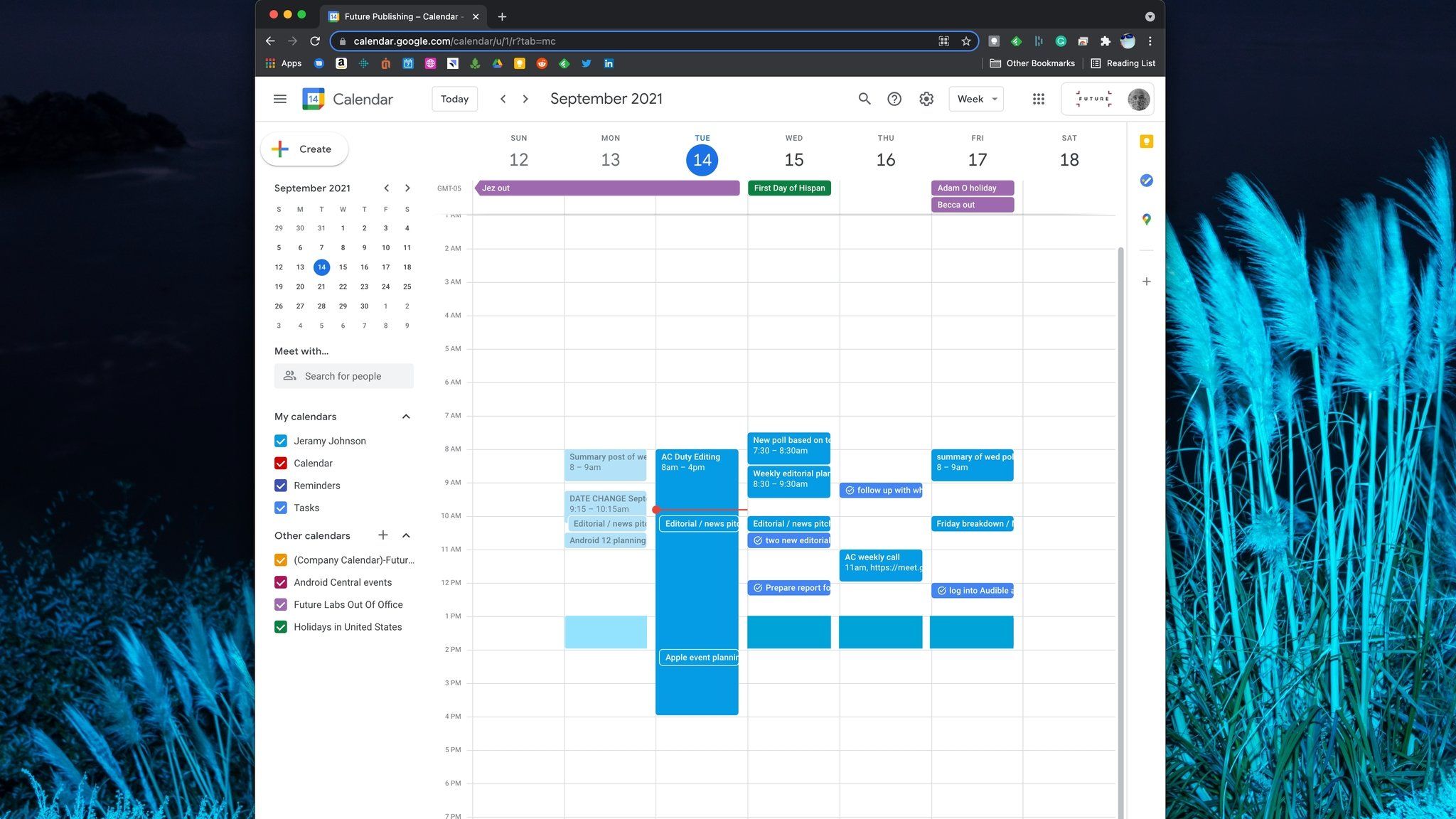Open the Google apps grid
Viewport: 1456px width, 819px height.
point(1038,99)
